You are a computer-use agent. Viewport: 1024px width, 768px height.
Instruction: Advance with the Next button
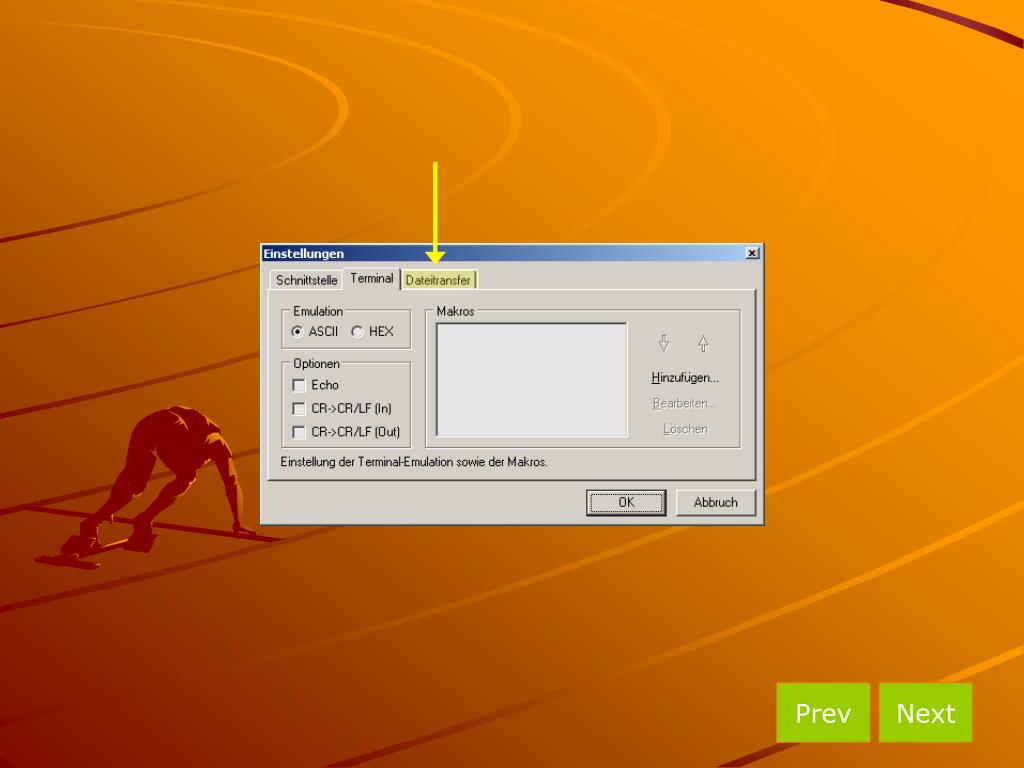pos(925,712)
